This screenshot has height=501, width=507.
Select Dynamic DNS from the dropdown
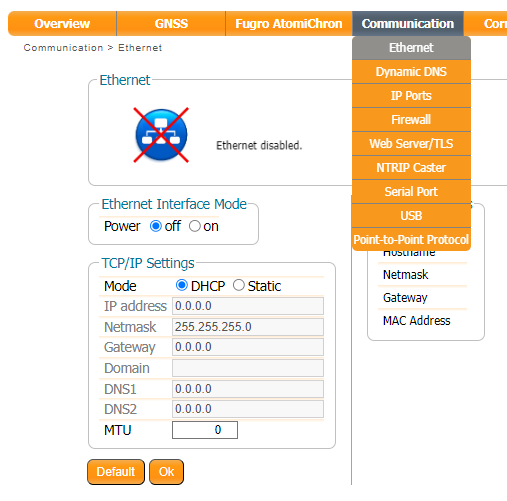coord(411,72)
